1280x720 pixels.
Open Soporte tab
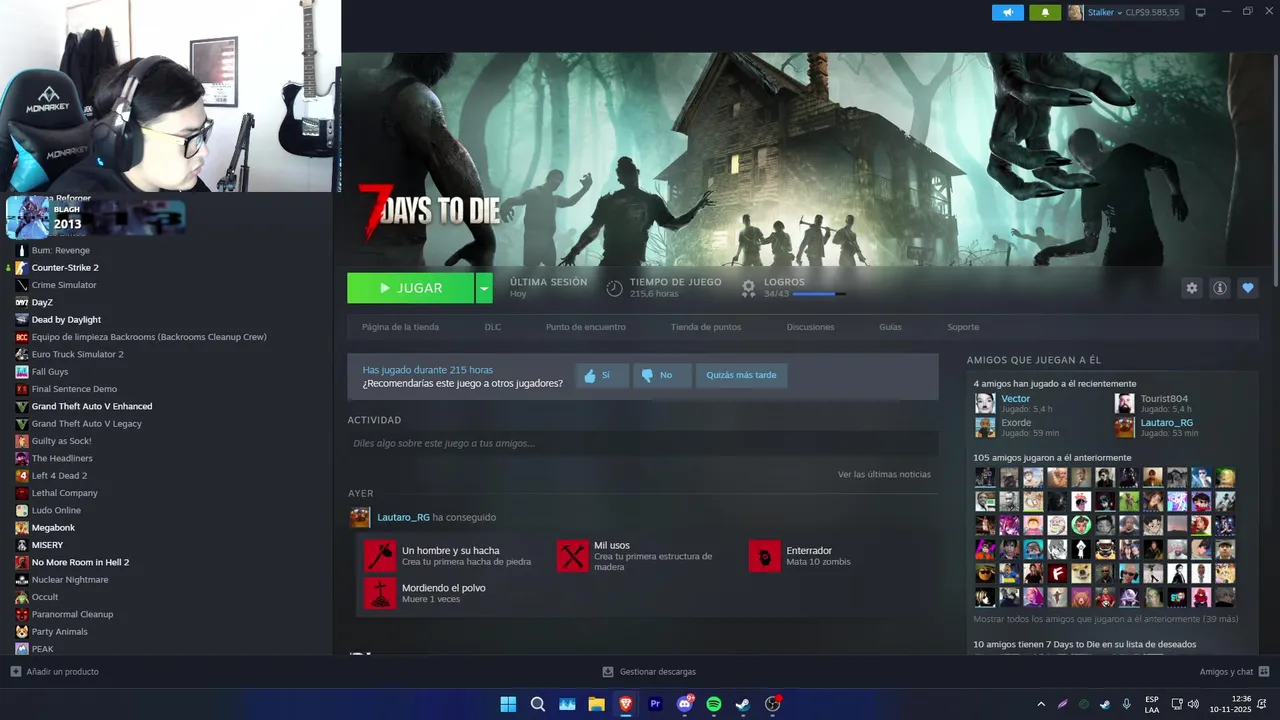tap(963, 327)
